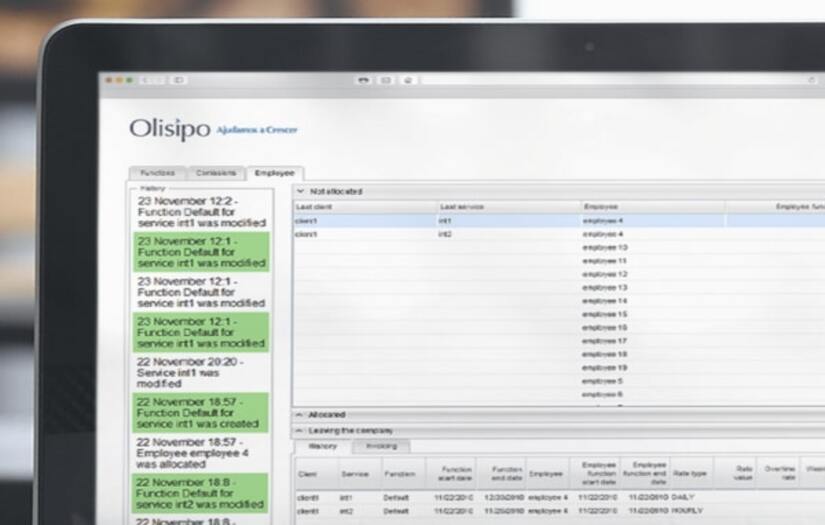
Task: Select the client1 int1 employee 4 row
Action: pyautogui.click(x=559, y=221)
